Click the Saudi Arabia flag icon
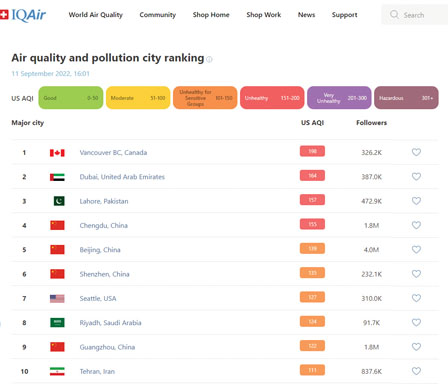448x384 pixels. tap(57, 323)
